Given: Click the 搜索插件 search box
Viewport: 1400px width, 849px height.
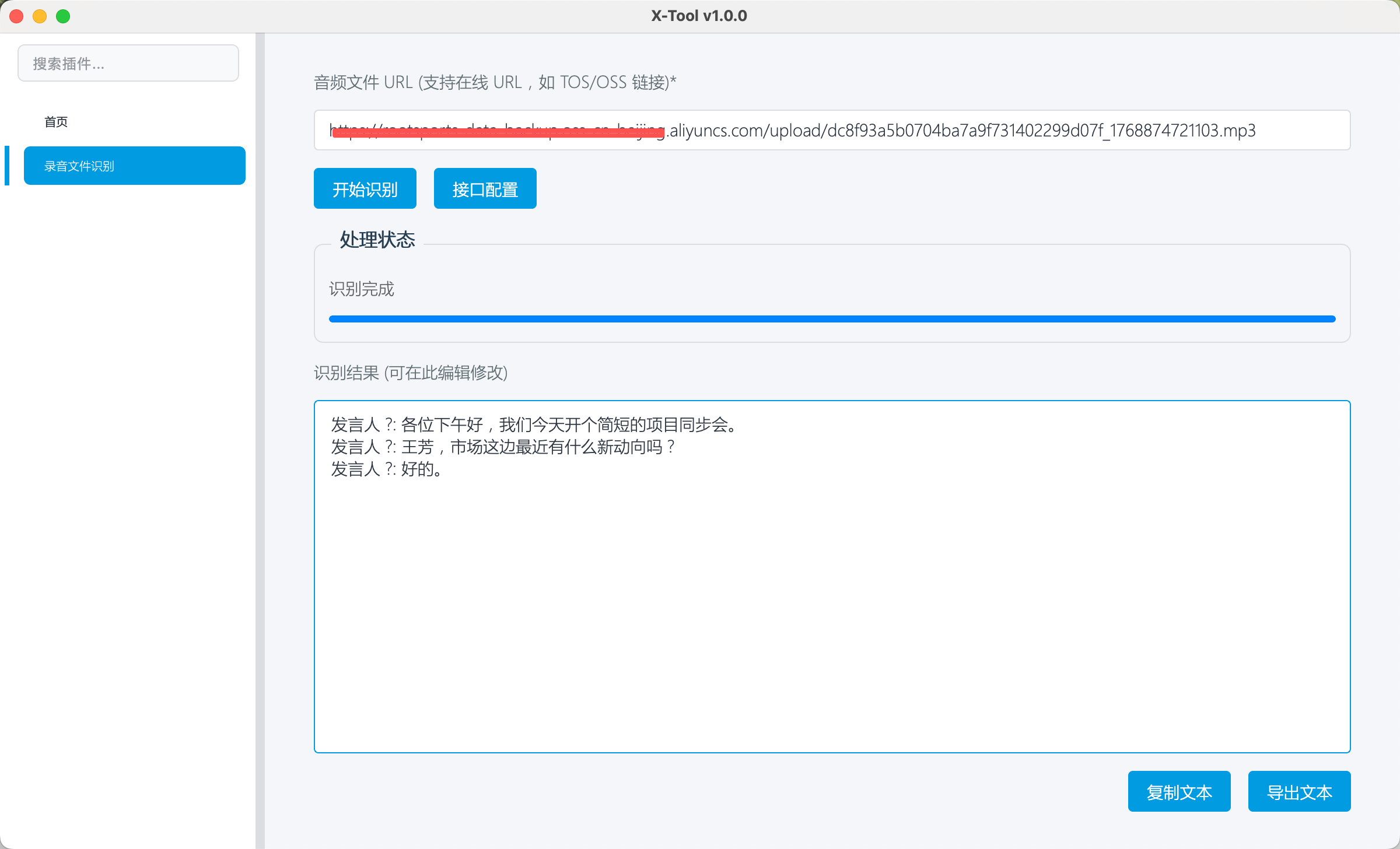Looking at the screenshot, I should click(128, 63).
